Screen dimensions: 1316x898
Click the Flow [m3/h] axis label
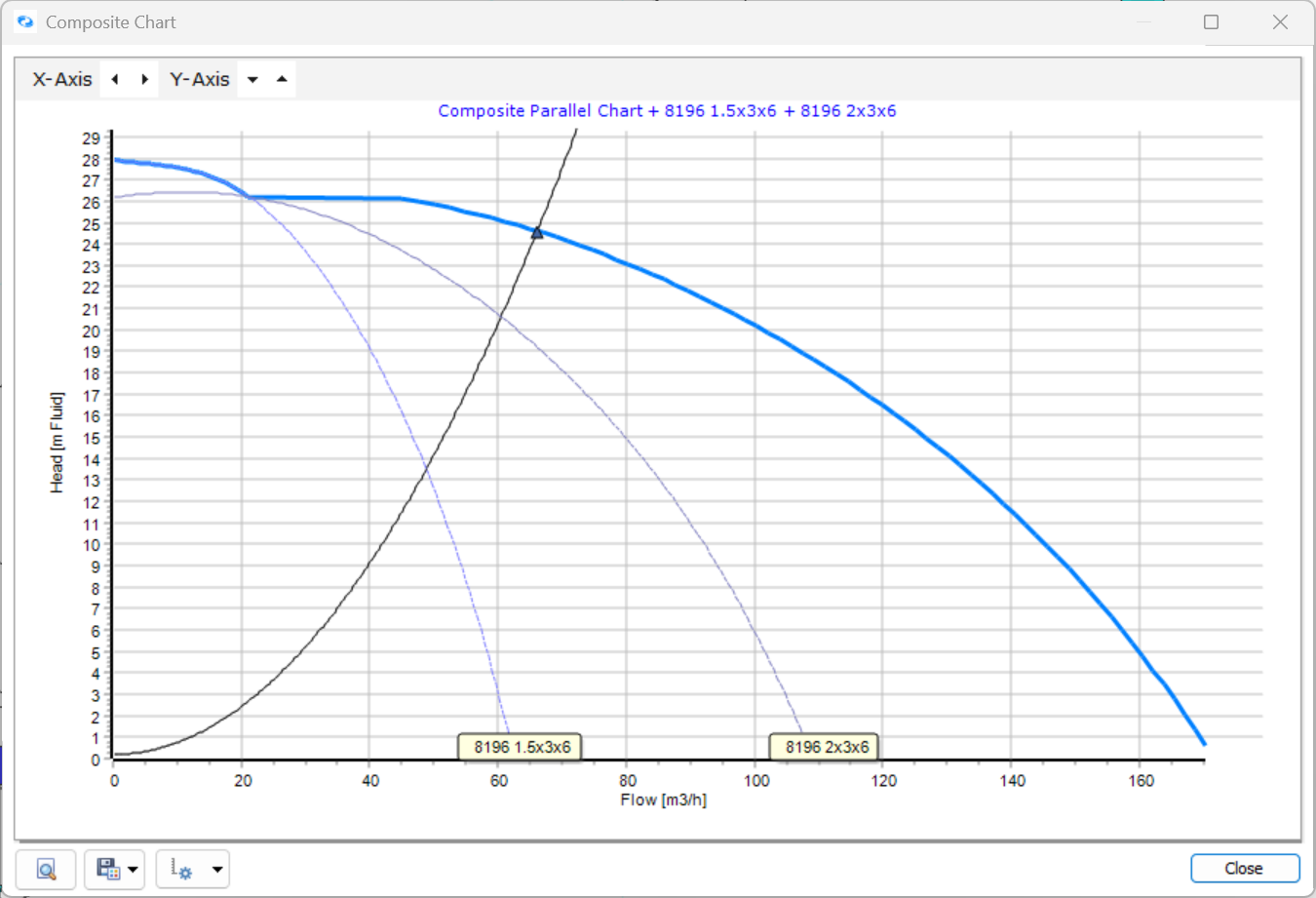pyautogui.click(x=664, y=800)
